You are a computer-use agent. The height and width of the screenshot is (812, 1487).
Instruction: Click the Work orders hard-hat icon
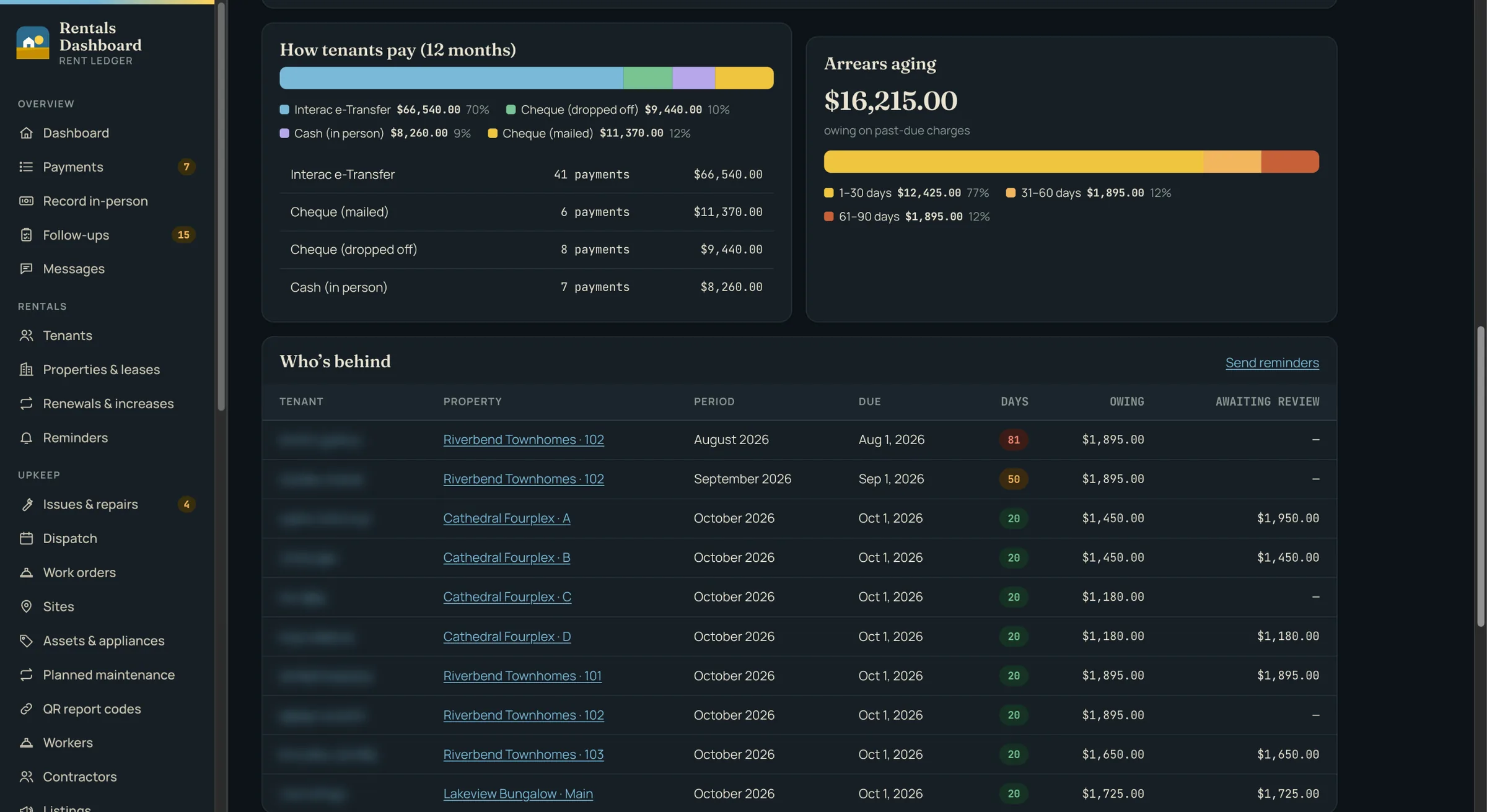(26, 572)
